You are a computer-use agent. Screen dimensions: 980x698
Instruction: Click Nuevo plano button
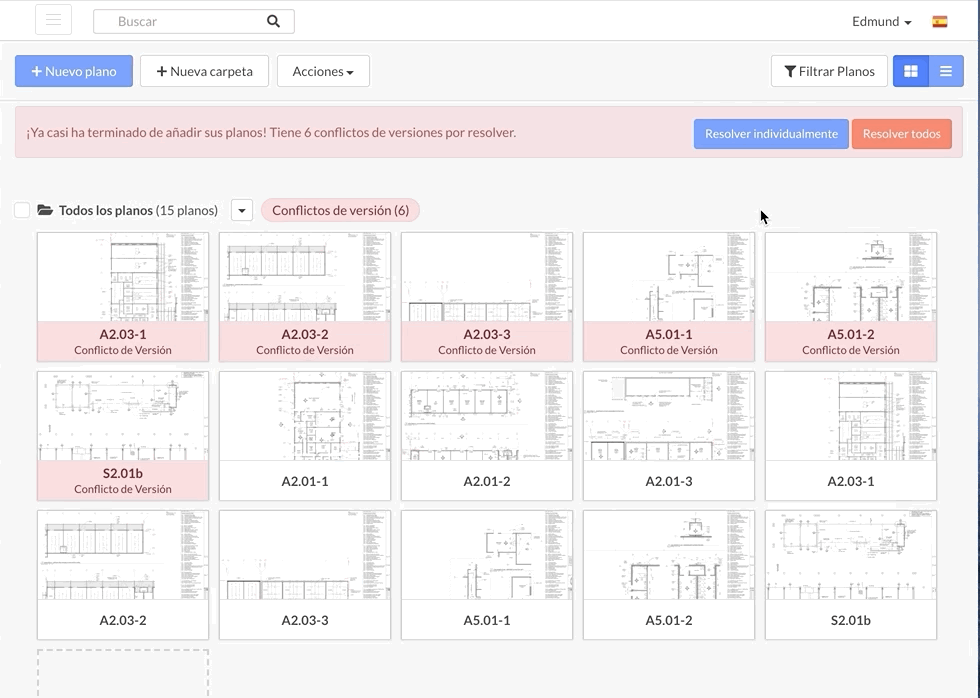[74, 71]
